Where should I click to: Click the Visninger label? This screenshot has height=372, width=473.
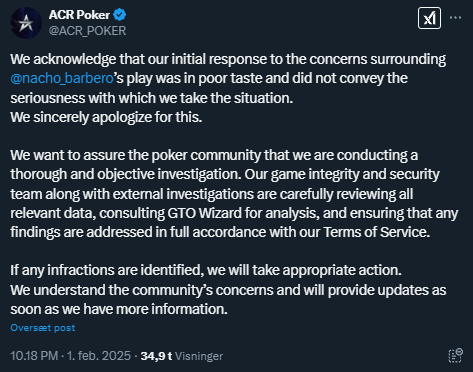(199, 356)
